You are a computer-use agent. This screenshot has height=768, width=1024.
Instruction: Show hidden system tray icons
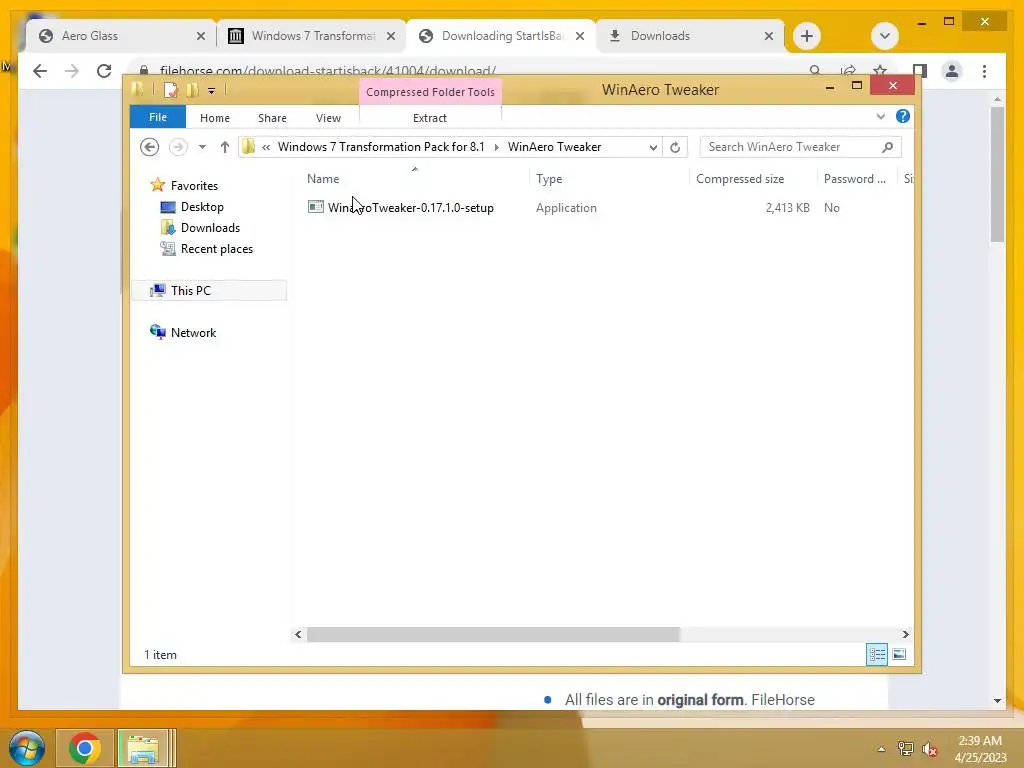tap(881, 749)
